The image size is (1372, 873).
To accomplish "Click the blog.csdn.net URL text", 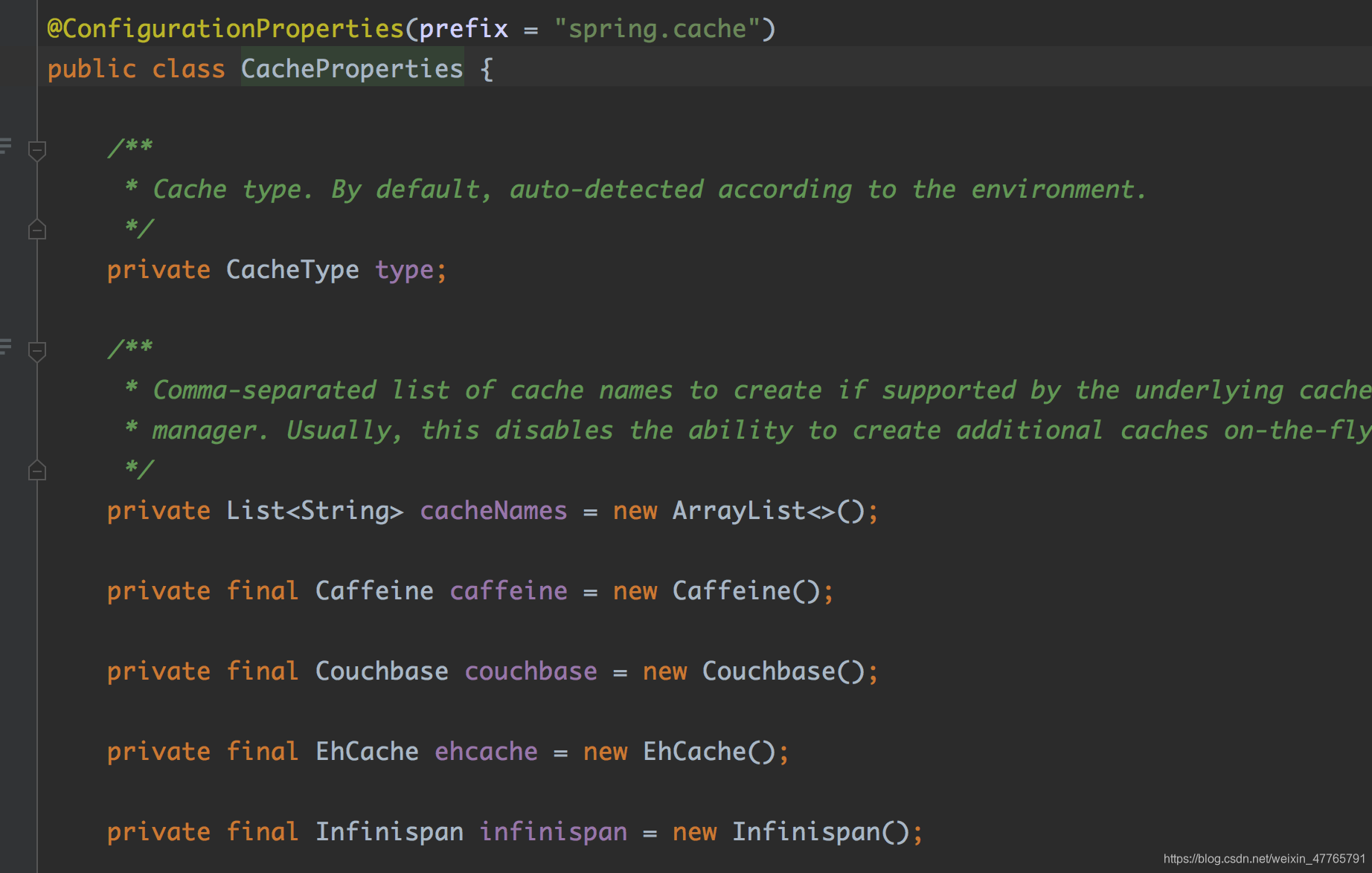I will [x=1264, y=858].
